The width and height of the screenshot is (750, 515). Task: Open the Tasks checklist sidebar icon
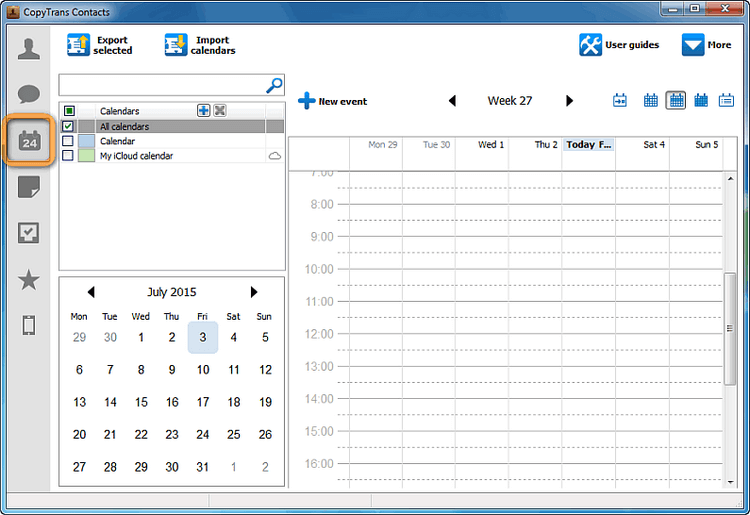coord(29,233)
